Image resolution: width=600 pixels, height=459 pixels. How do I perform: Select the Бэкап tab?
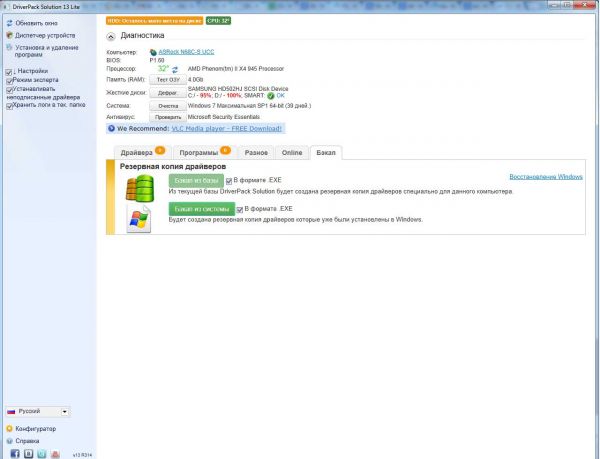click(x=326, y=153)
